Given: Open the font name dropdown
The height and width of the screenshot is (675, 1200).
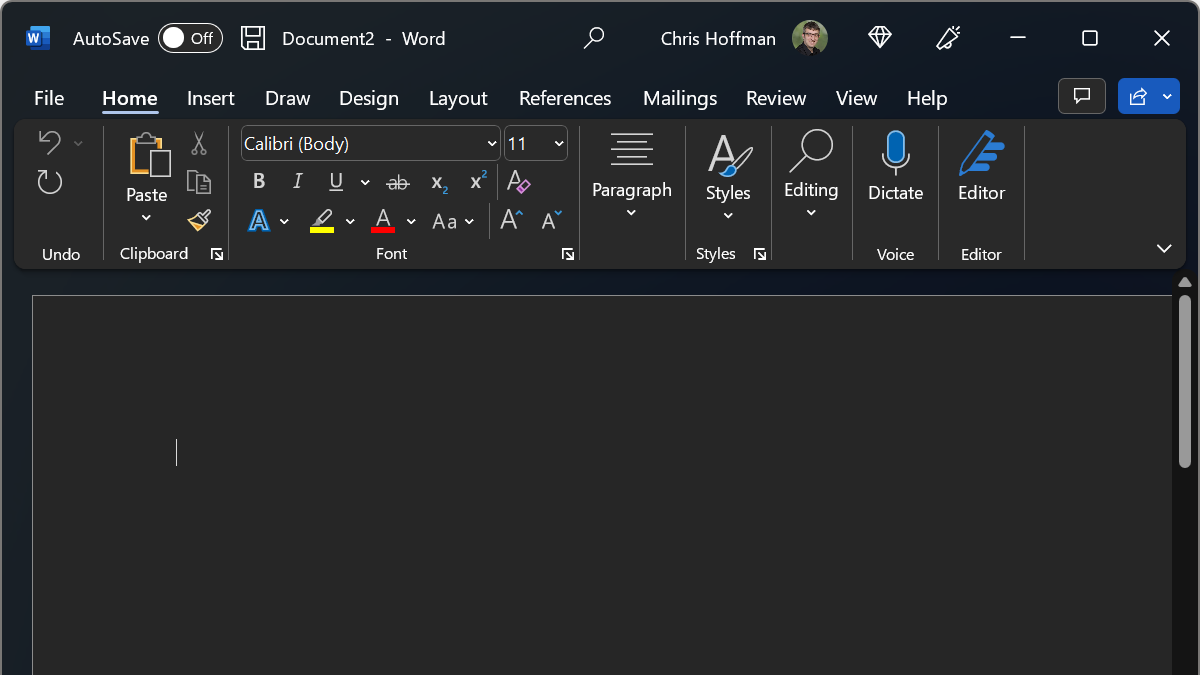Looking at the screenshot, I should (491, 143).
